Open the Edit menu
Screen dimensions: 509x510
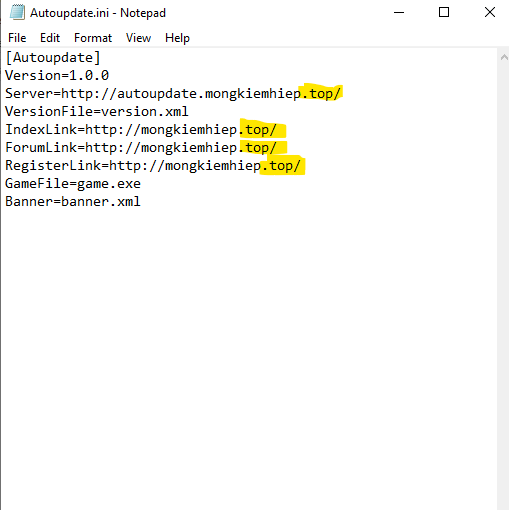tap(50, 38)
